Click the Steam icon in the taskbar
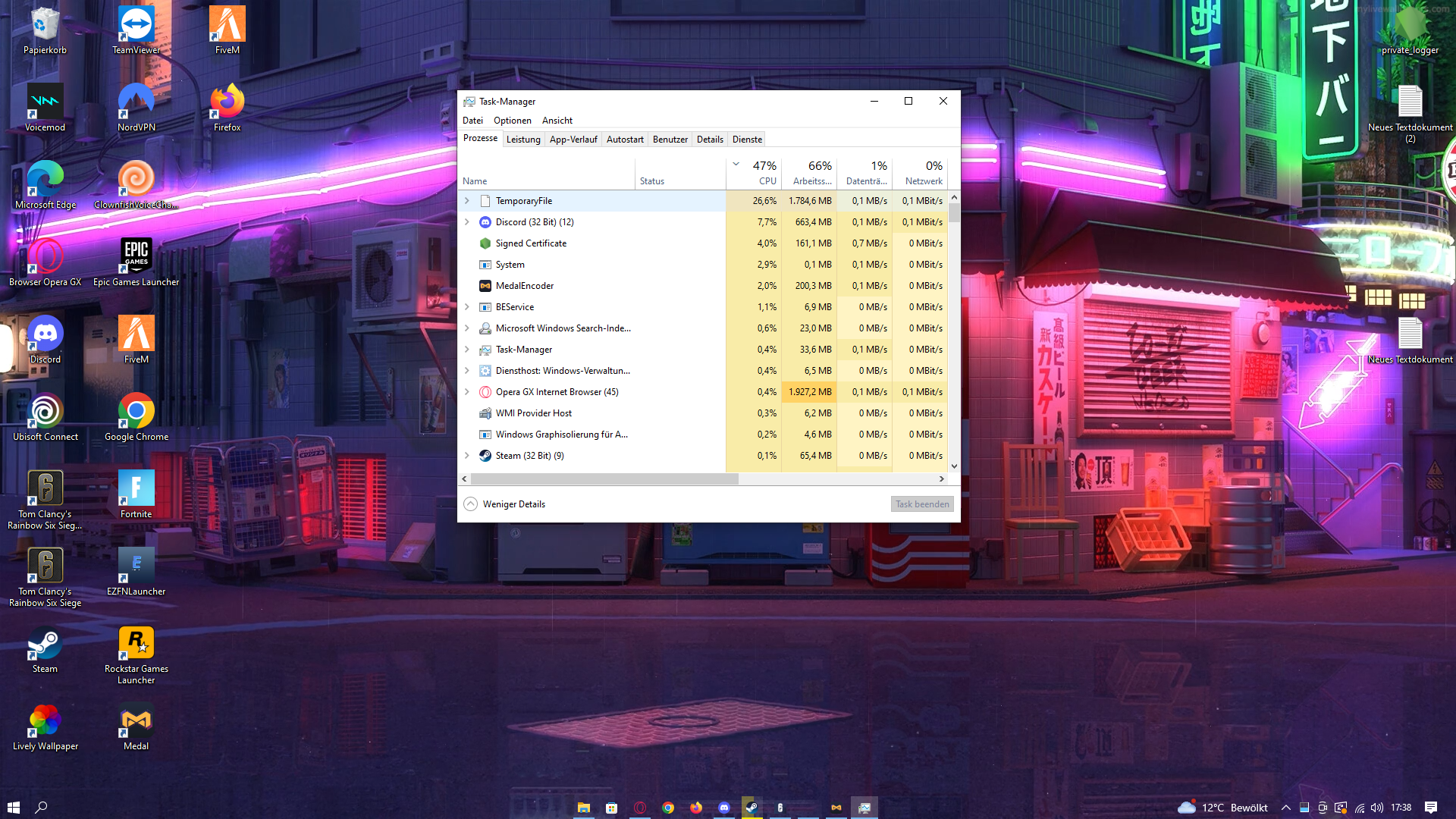The width and height of the screenshot is (1456, 819). click(752, 808)
